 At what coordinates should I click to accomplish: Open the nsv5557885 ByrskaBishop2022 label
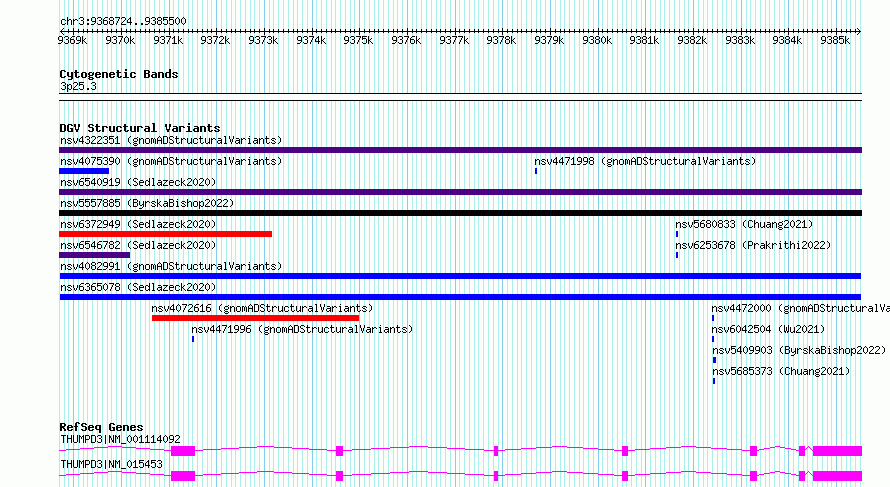coord(147,203)
